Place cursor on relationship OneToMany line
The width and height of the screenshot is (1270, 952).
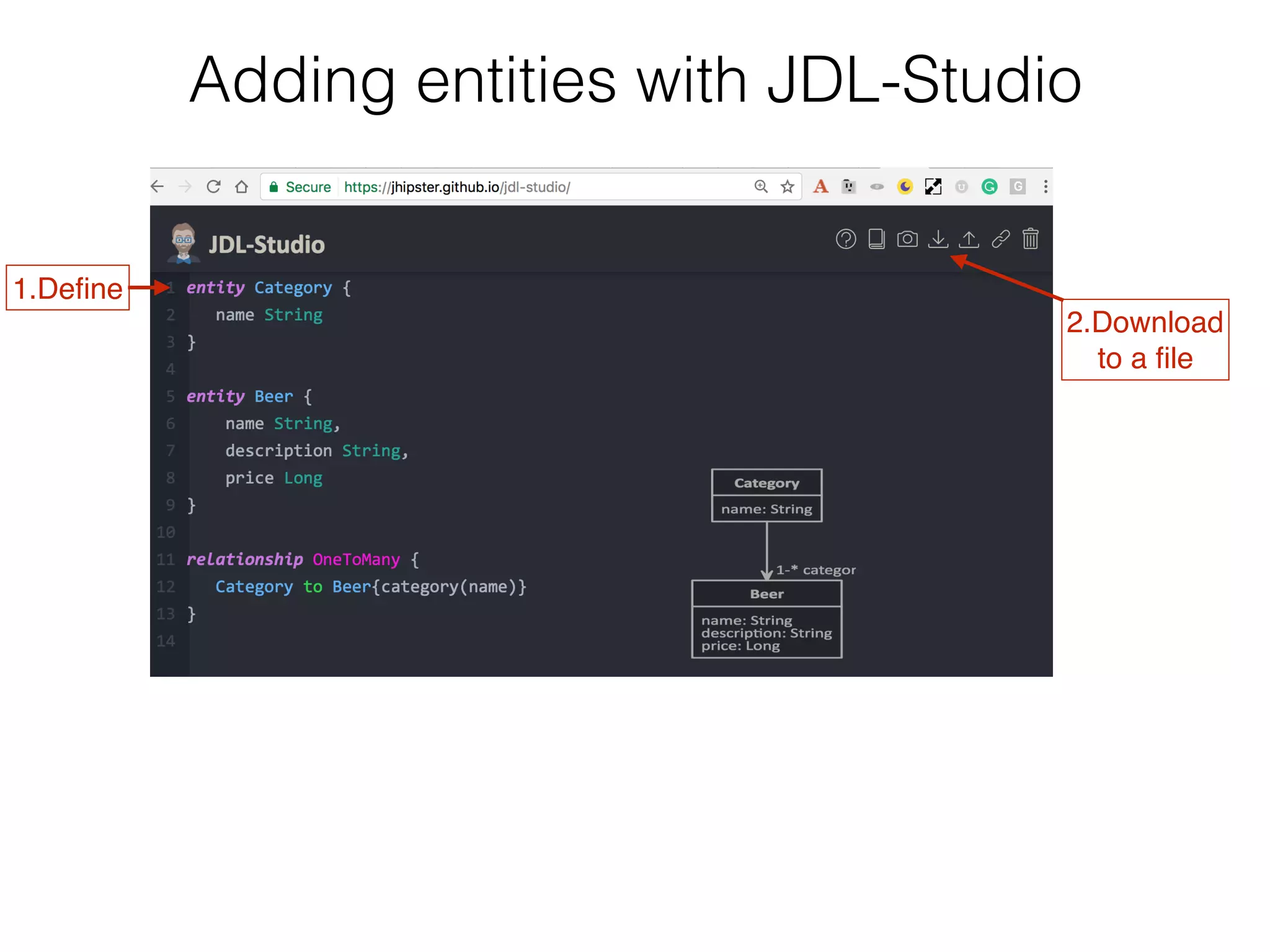[x=356, y=560]
